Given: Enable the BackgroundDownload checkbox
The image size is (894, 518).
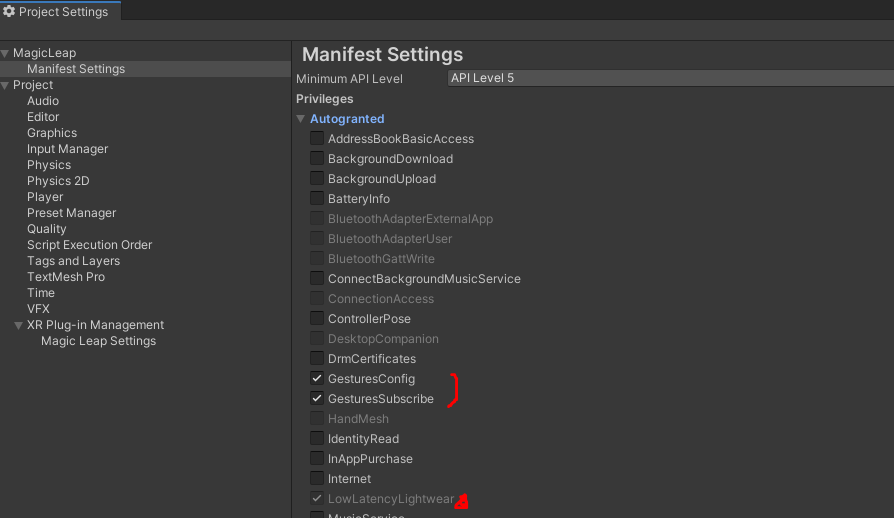Looking at the screenshot, I should (317, 159).
